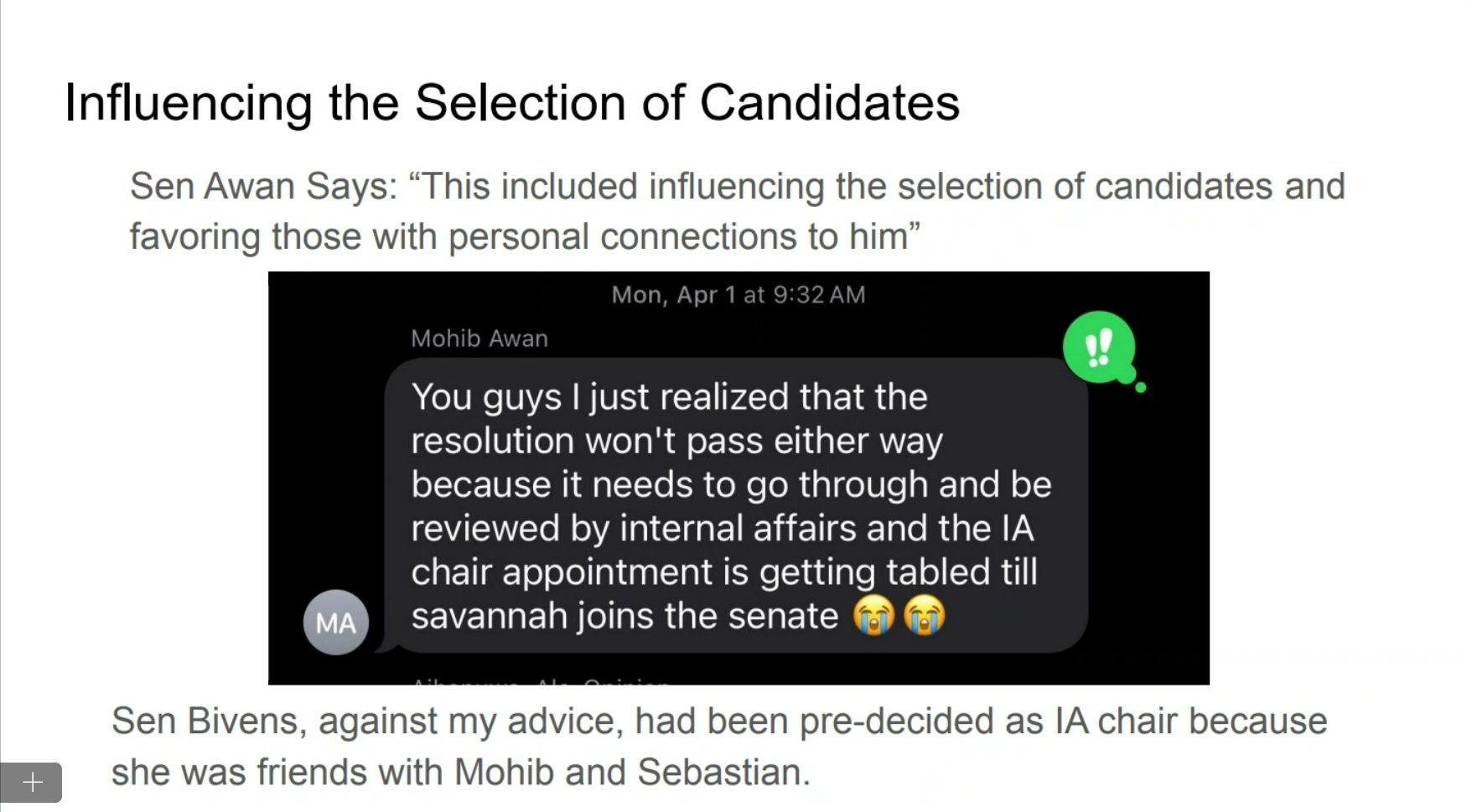Click the green double-exclamation reaction bubble
The image size is (1472, 812).
[x=1098, y=346]
